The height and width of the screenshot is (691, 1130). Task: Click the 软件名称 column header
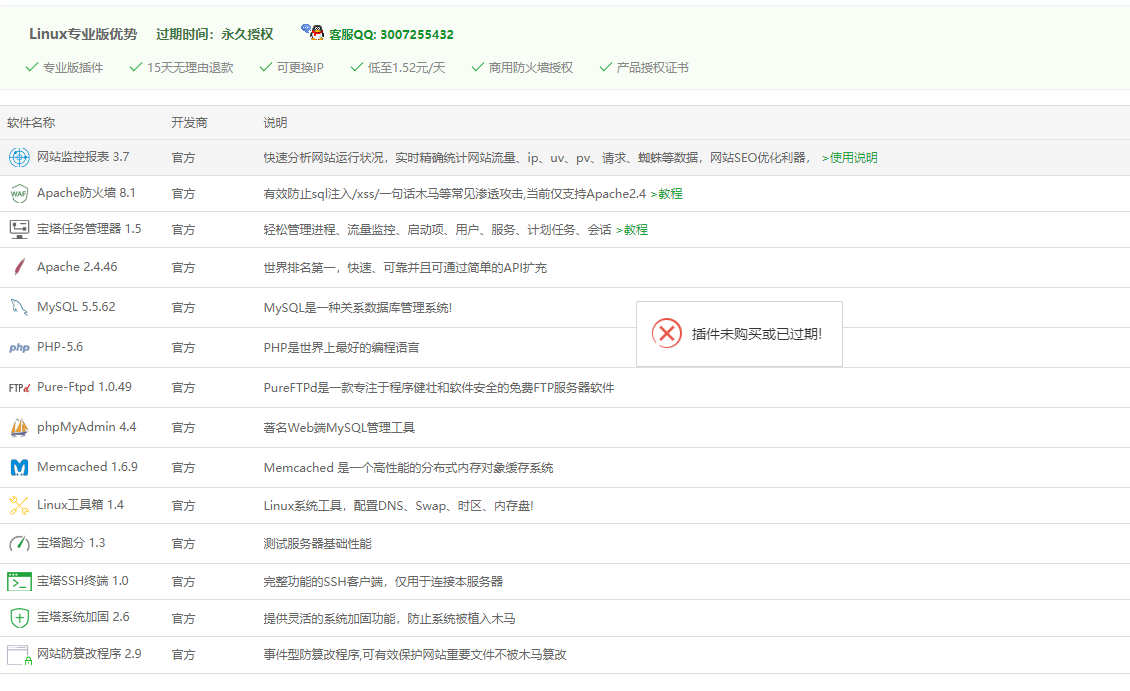tap(31, 122)
